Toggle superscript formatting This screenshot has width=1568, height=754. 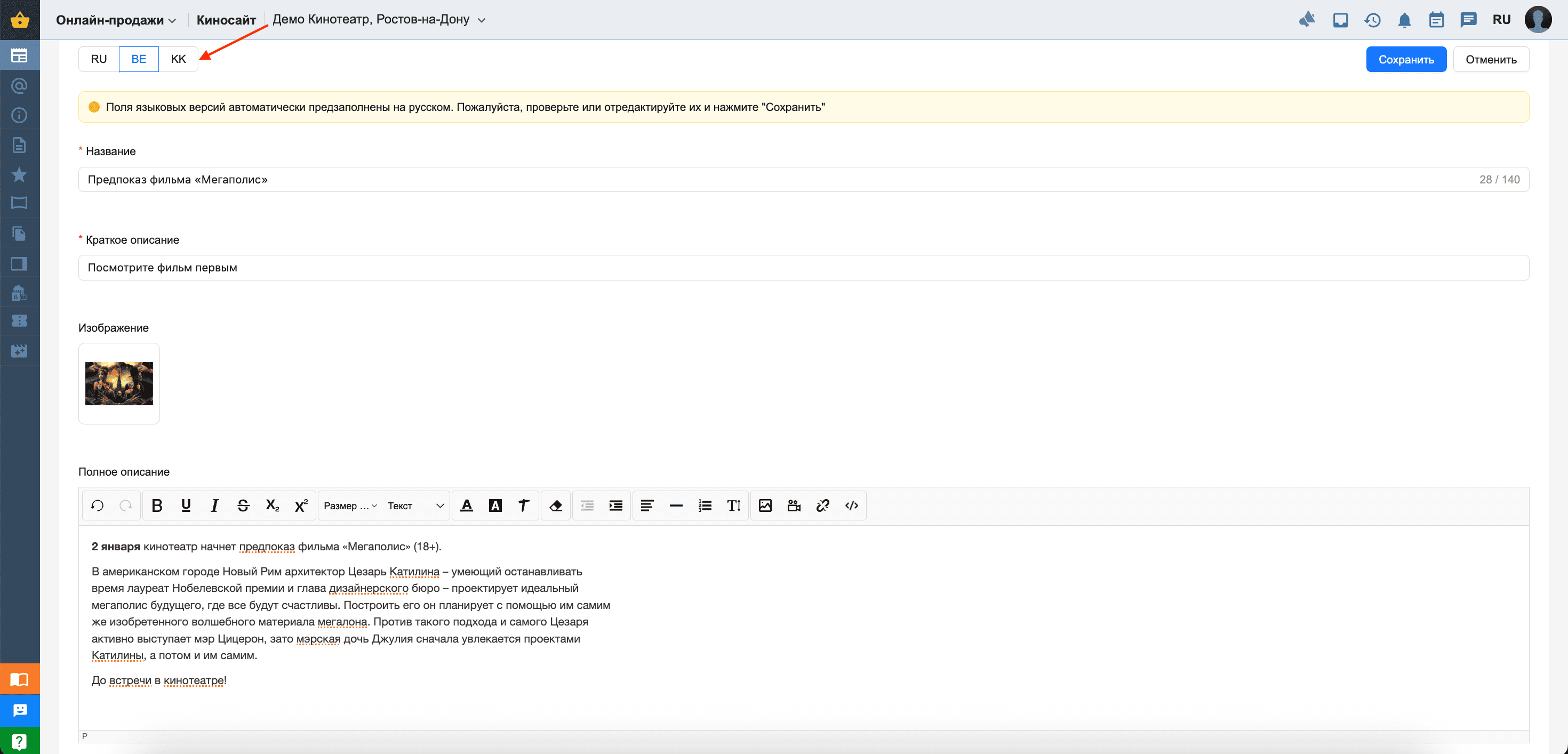[x=301, y=505]
